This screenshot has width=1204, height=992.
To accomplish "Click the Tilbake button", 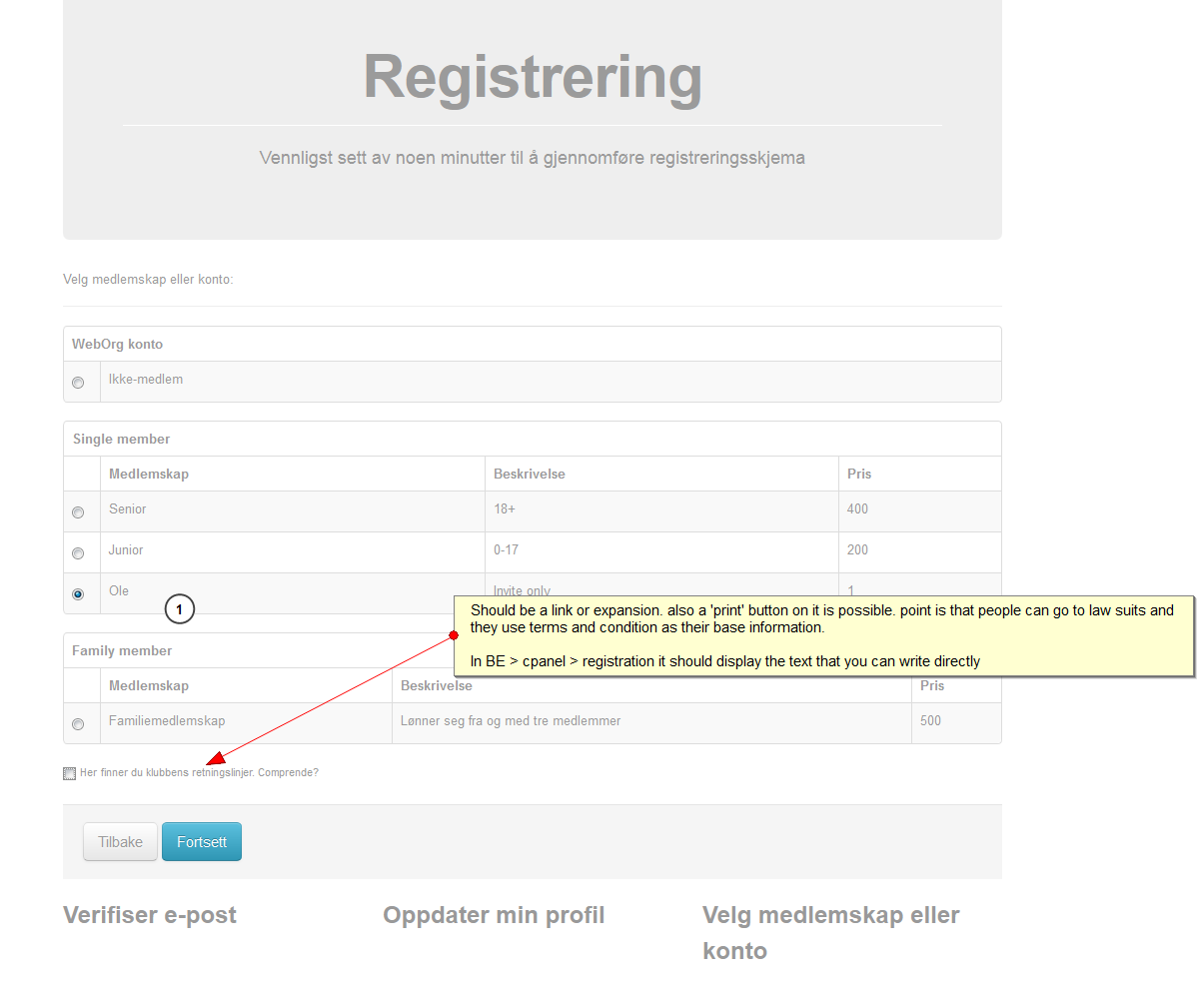I will click(x=120, y=842).
